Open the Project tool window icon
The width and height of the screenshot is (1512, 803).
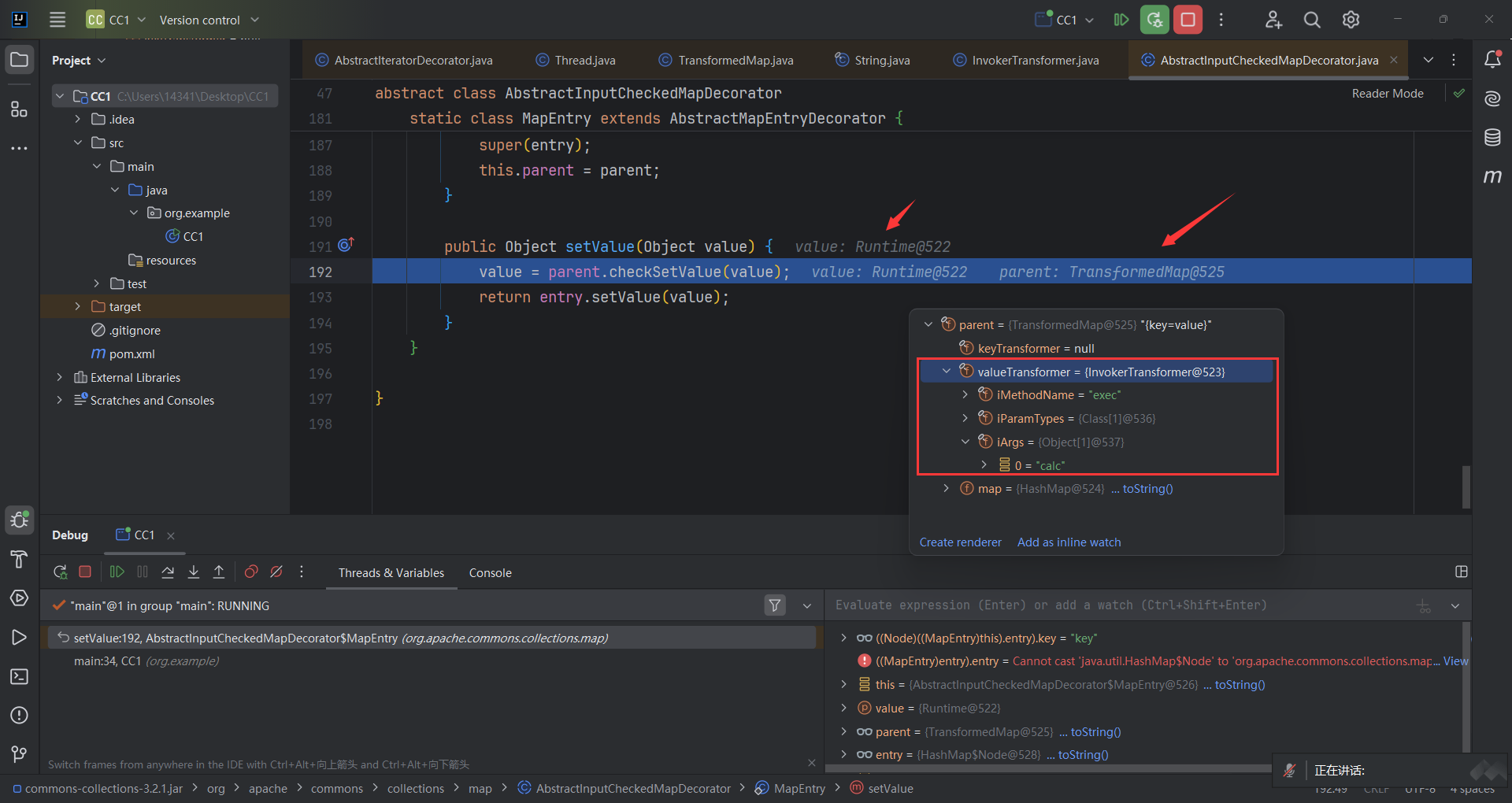(20, 60)
